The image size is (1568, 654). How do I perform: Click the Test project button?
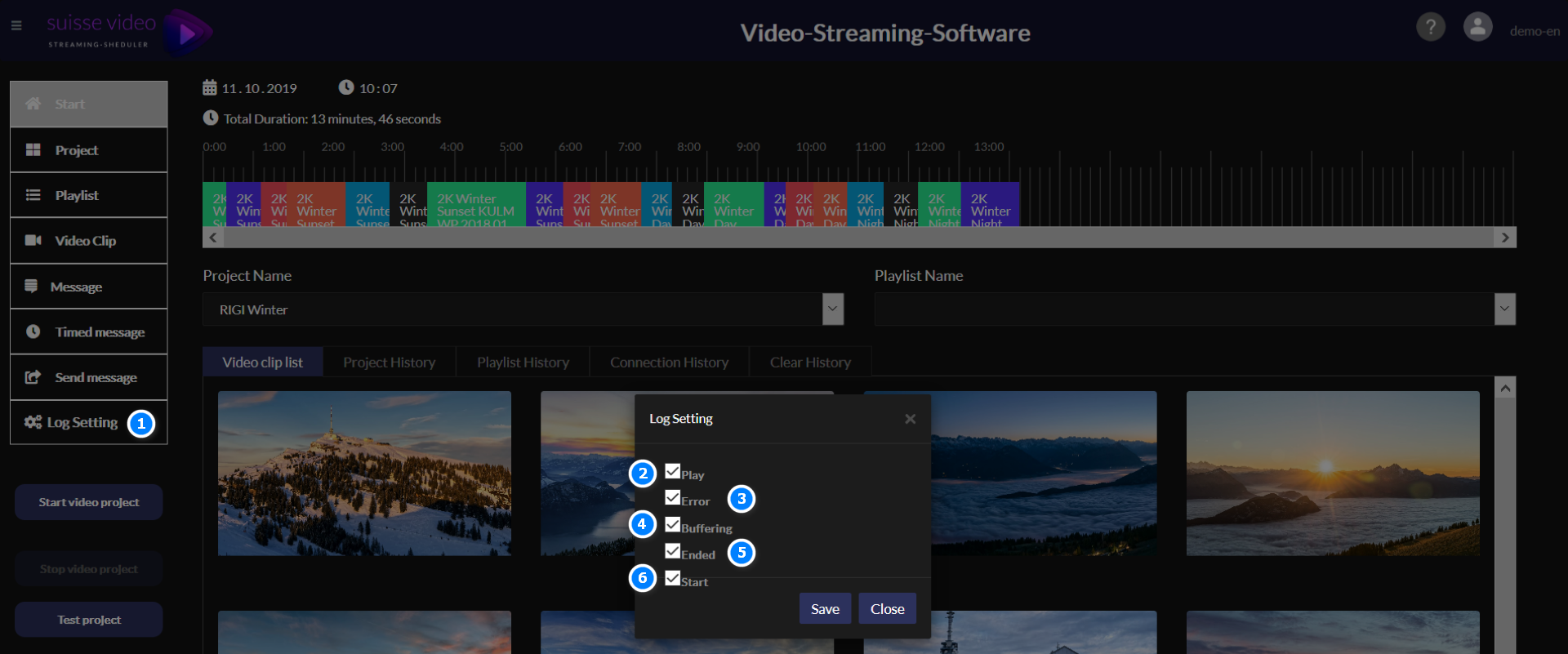pyautogui.click(x=89, y=620)
